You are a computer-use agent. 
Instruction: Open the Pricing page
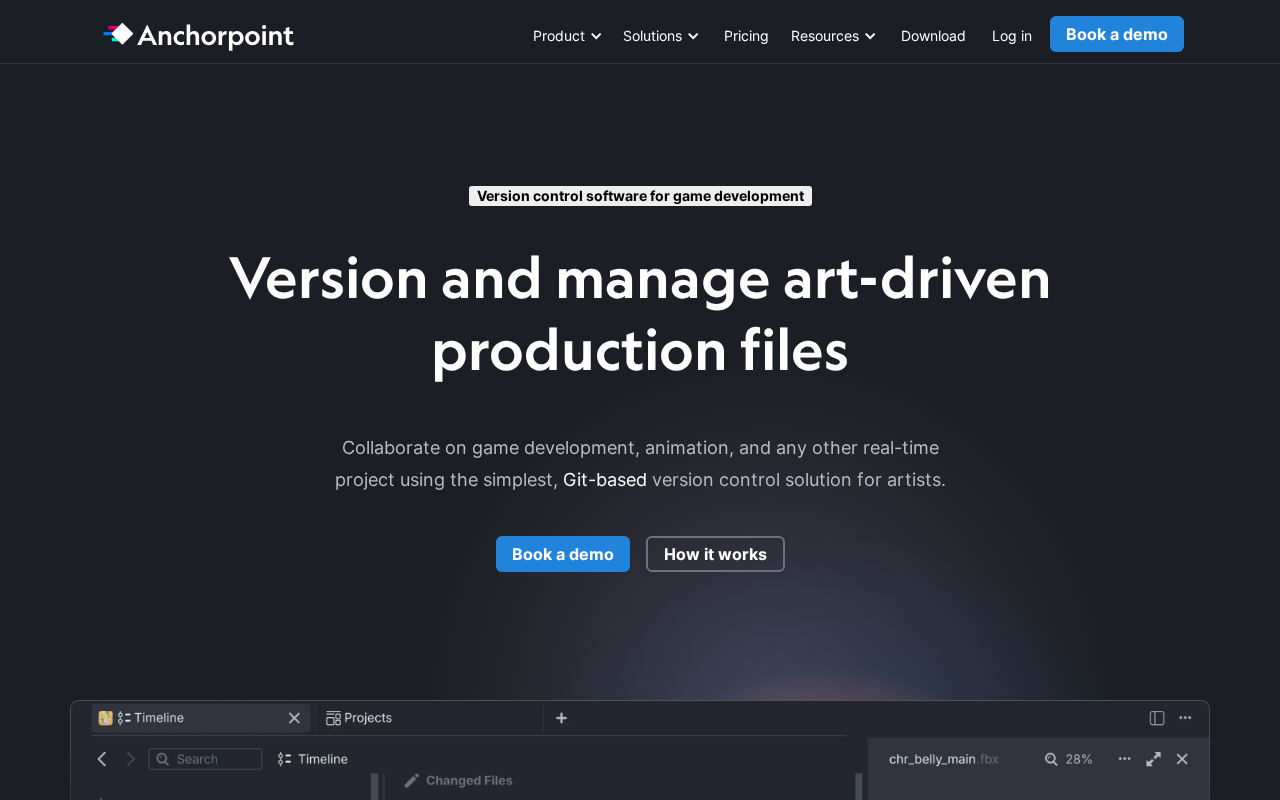click(746, 36)
